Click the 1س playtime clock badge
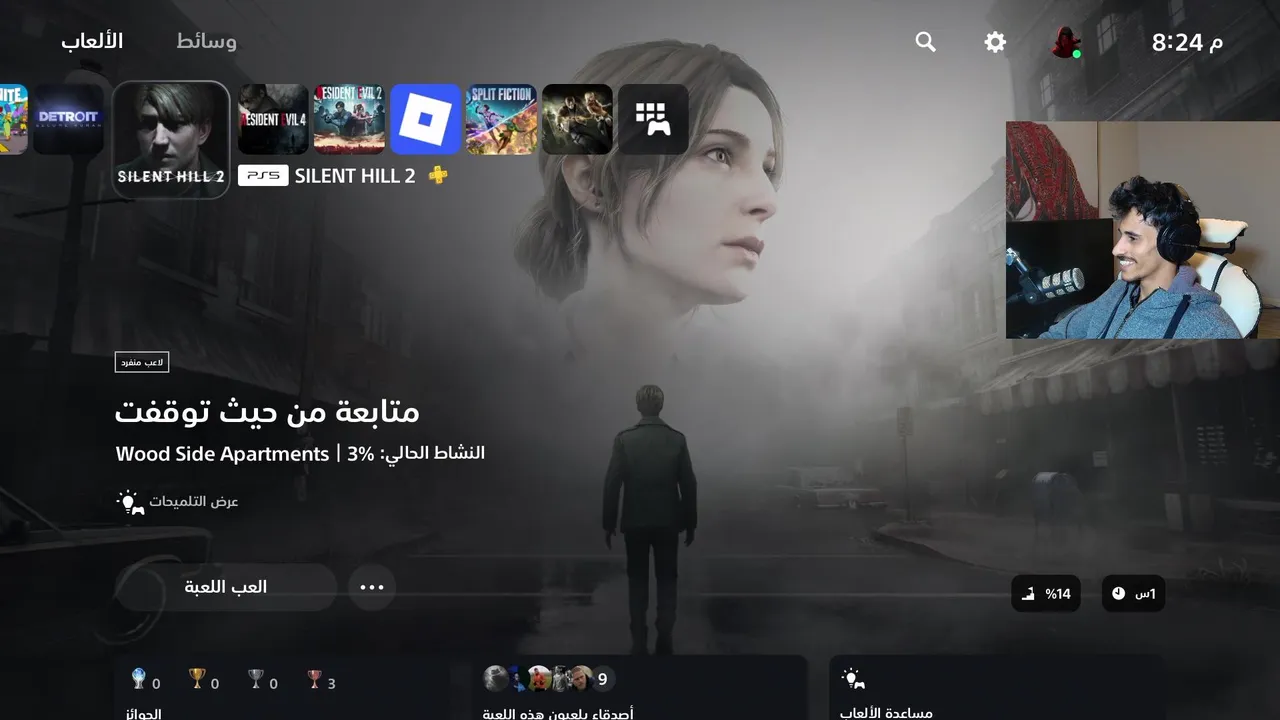This screenshot has width=1280, height=720. pyautogui.click(x=1133, y=594)
